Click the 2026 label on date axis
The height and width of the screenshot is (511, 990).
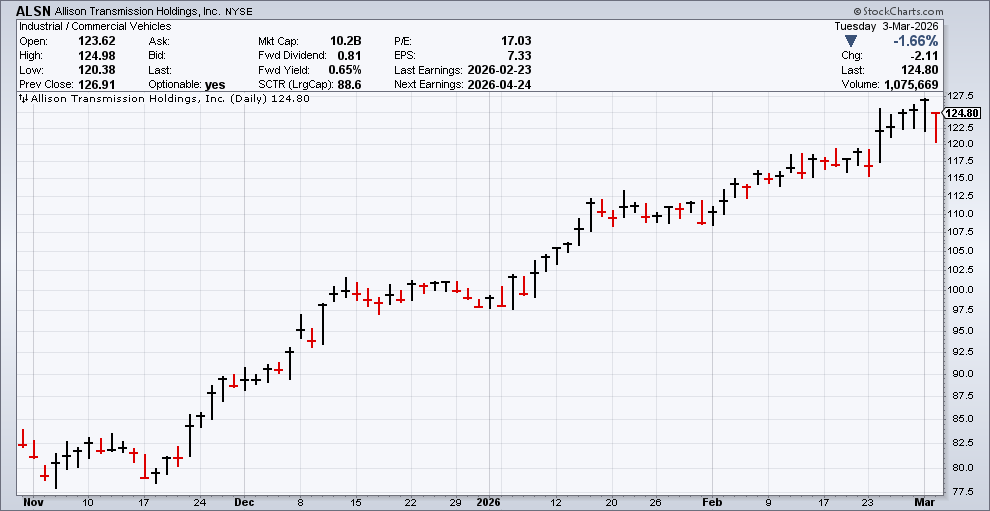pos(488,502)
